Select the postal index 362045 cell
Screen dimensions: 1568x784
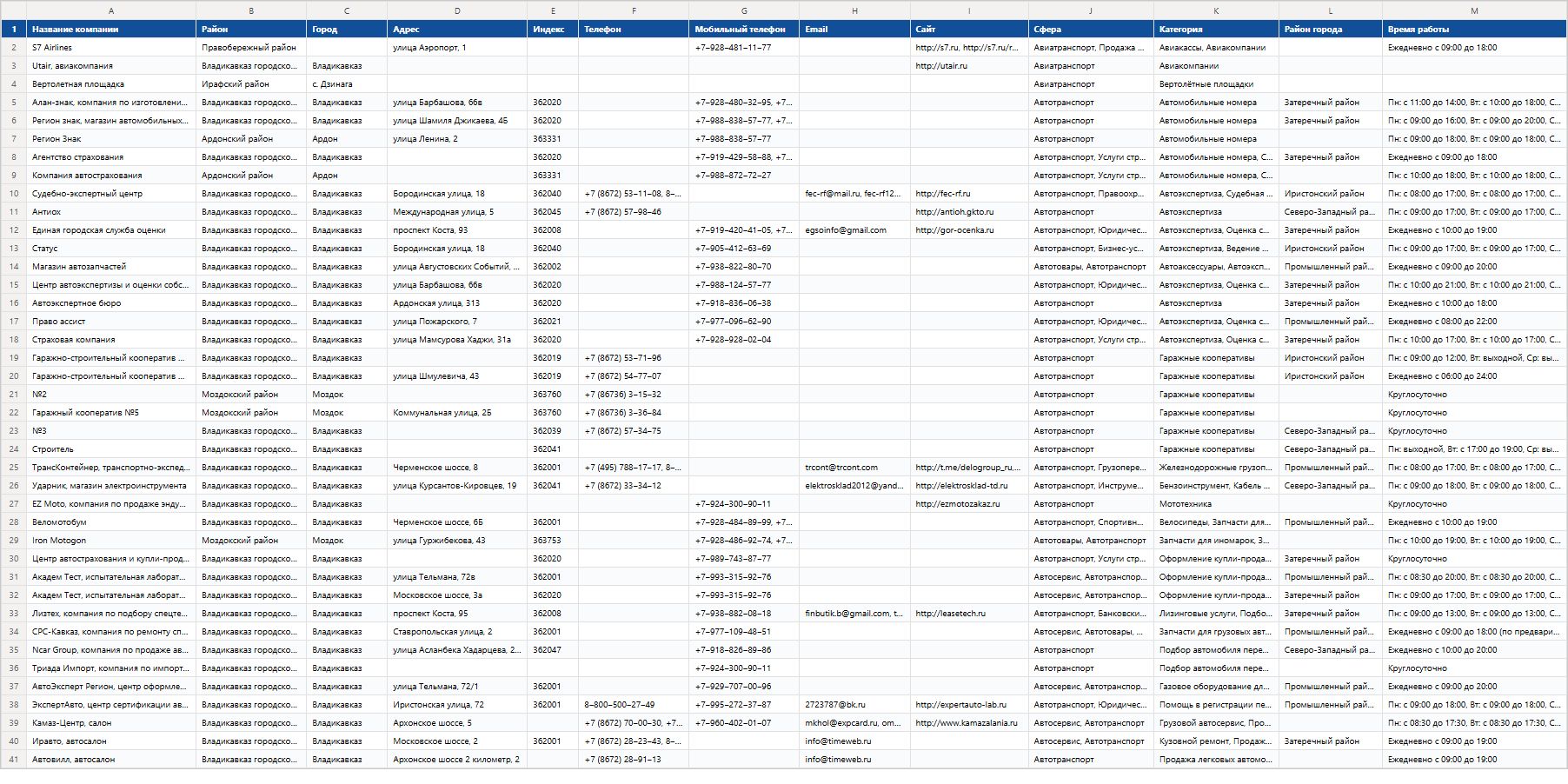[553, 212]
